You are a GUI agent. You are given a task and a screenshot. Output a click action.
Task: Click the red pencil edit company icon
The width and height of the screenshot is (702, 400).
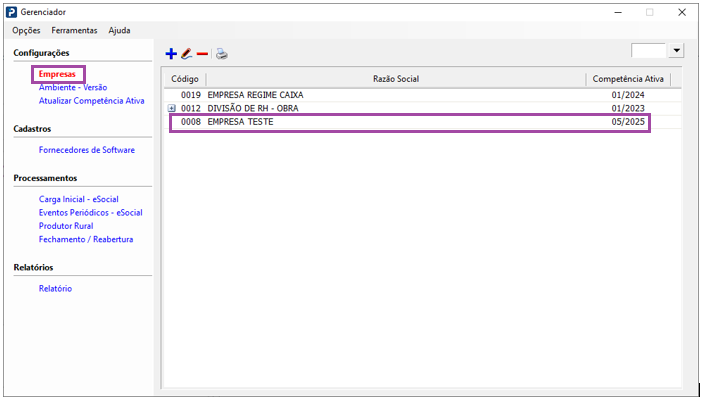pos(187,54)
